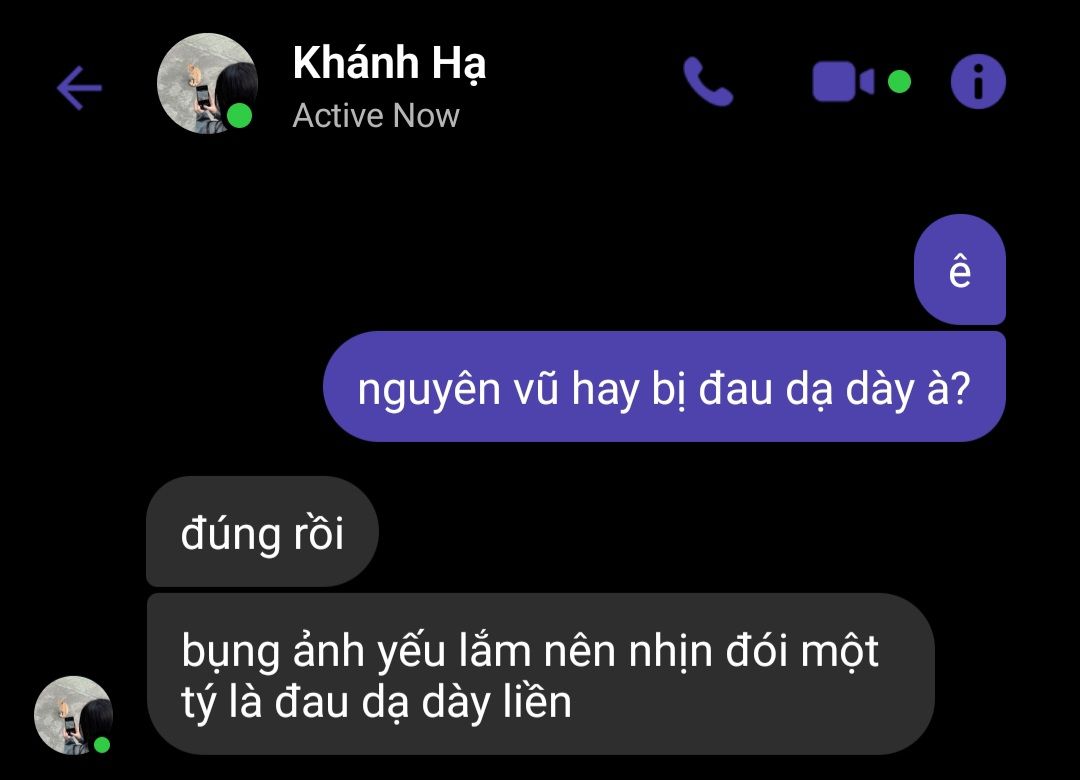Open sender avatar beside last message
This screenshot has height=780, width=1080.
tap(74, 715)
